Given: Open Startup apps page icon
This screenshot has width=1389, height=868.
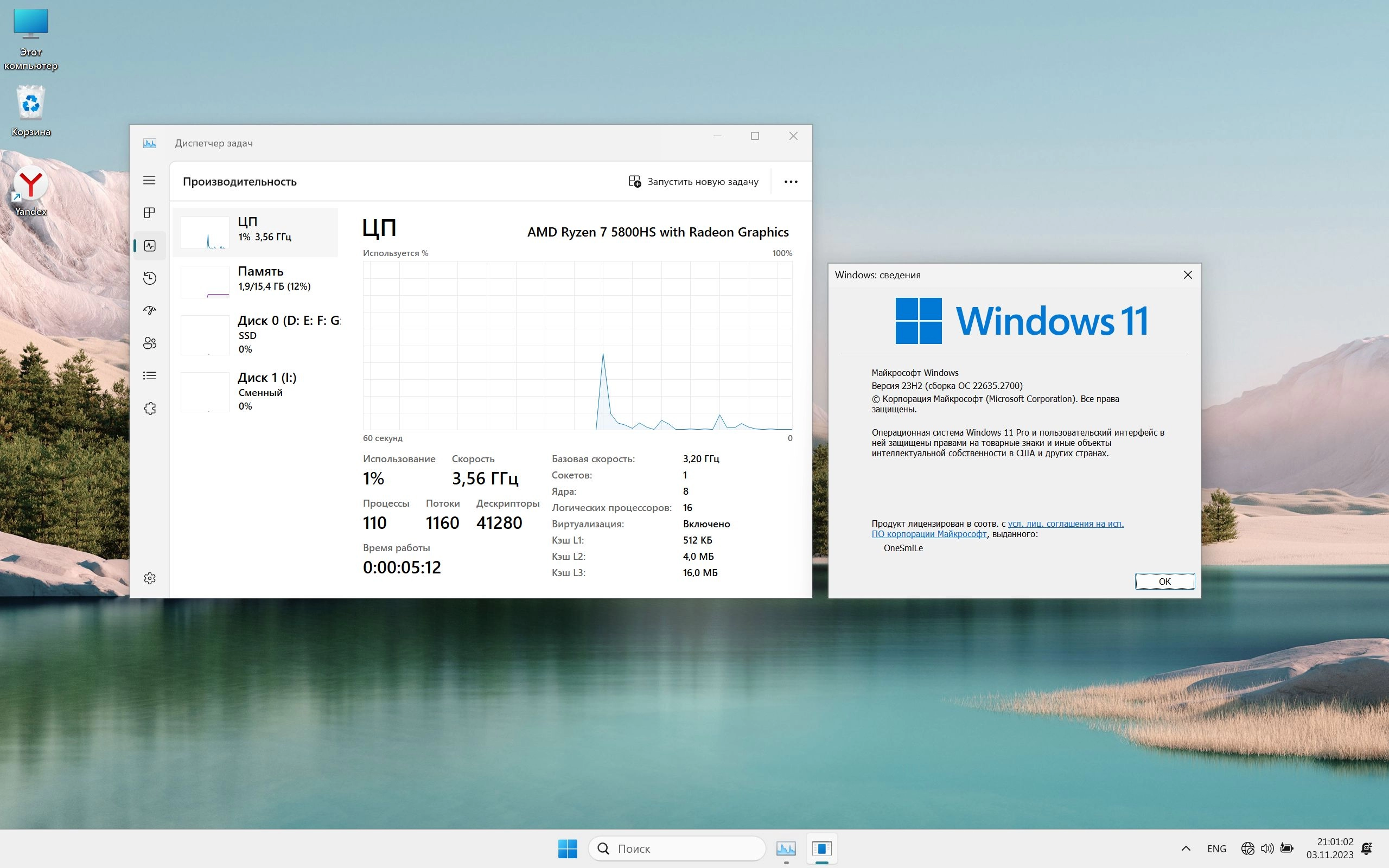Looking at the screenshot, I should pyautogui.click(x=149, y=310).
